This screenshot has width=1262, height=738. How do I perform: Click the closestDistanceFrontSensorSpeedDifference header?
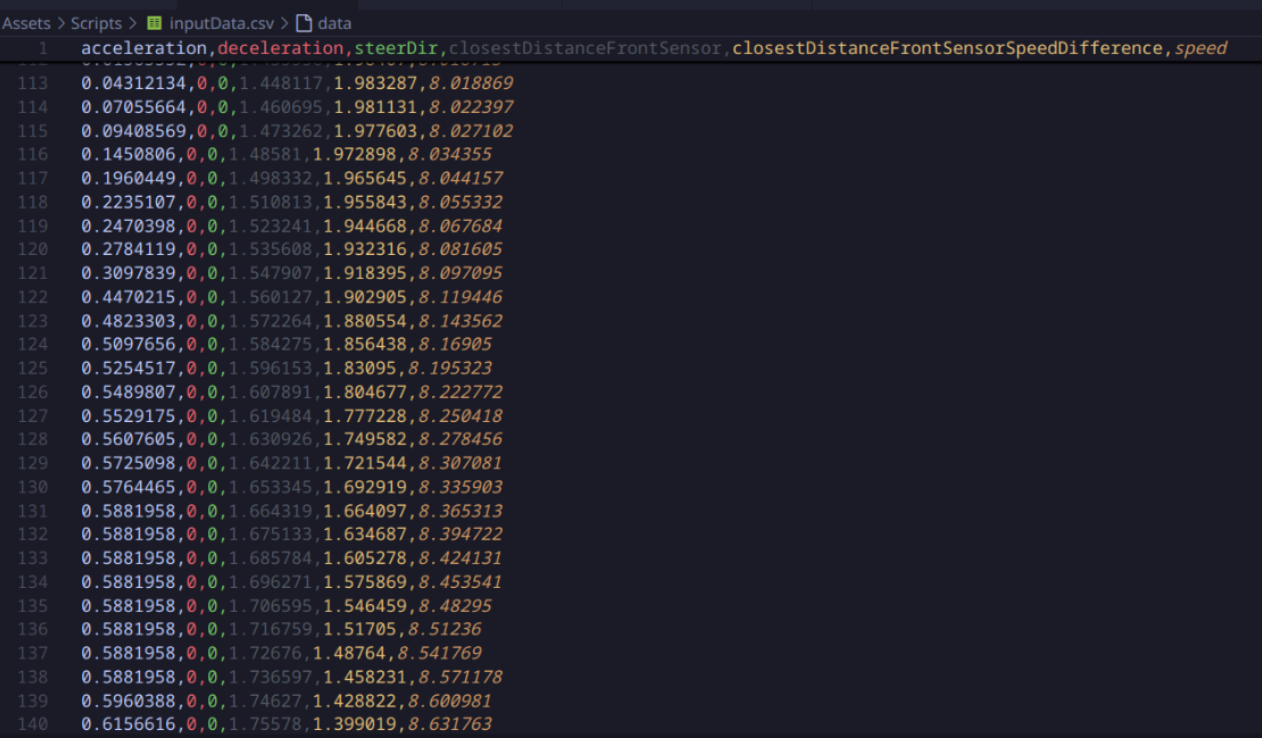pyautogui.click(x=948, y=49)
